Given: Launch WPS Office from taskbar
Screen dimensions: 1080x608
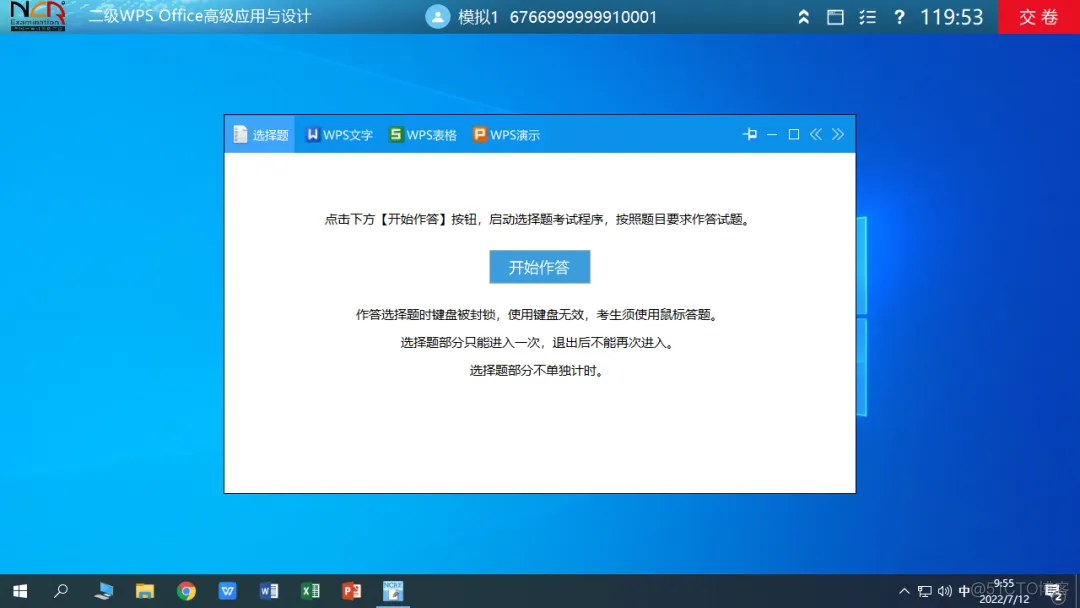Looking at the screenshot, I should [227, 591].
